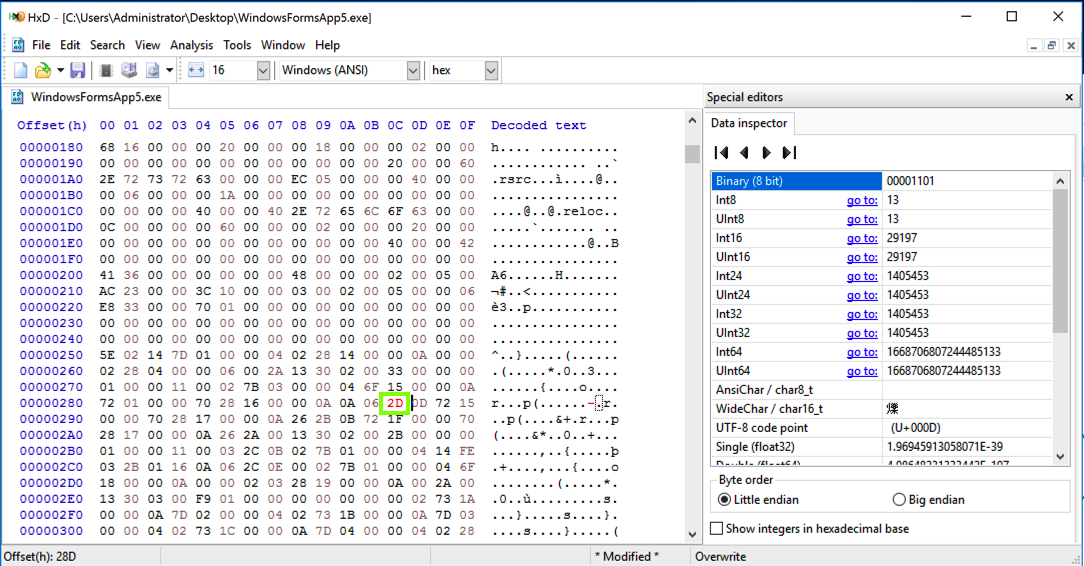Open the File menu
This screenshot has width=1084, height=566.
(41, 45)
